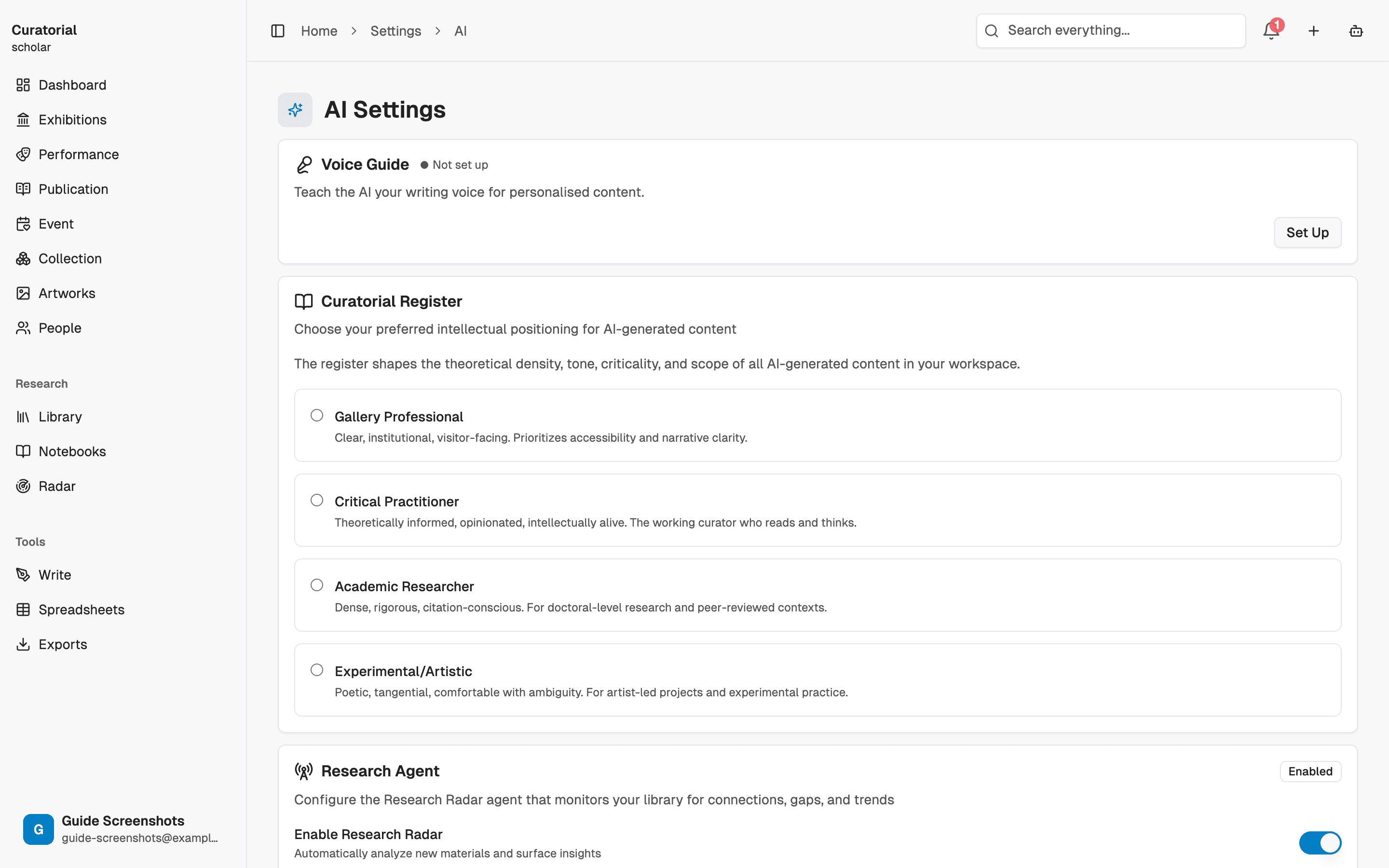
Task: Click the Notebooks open-book icon
Action: click(x=23, y=451)
